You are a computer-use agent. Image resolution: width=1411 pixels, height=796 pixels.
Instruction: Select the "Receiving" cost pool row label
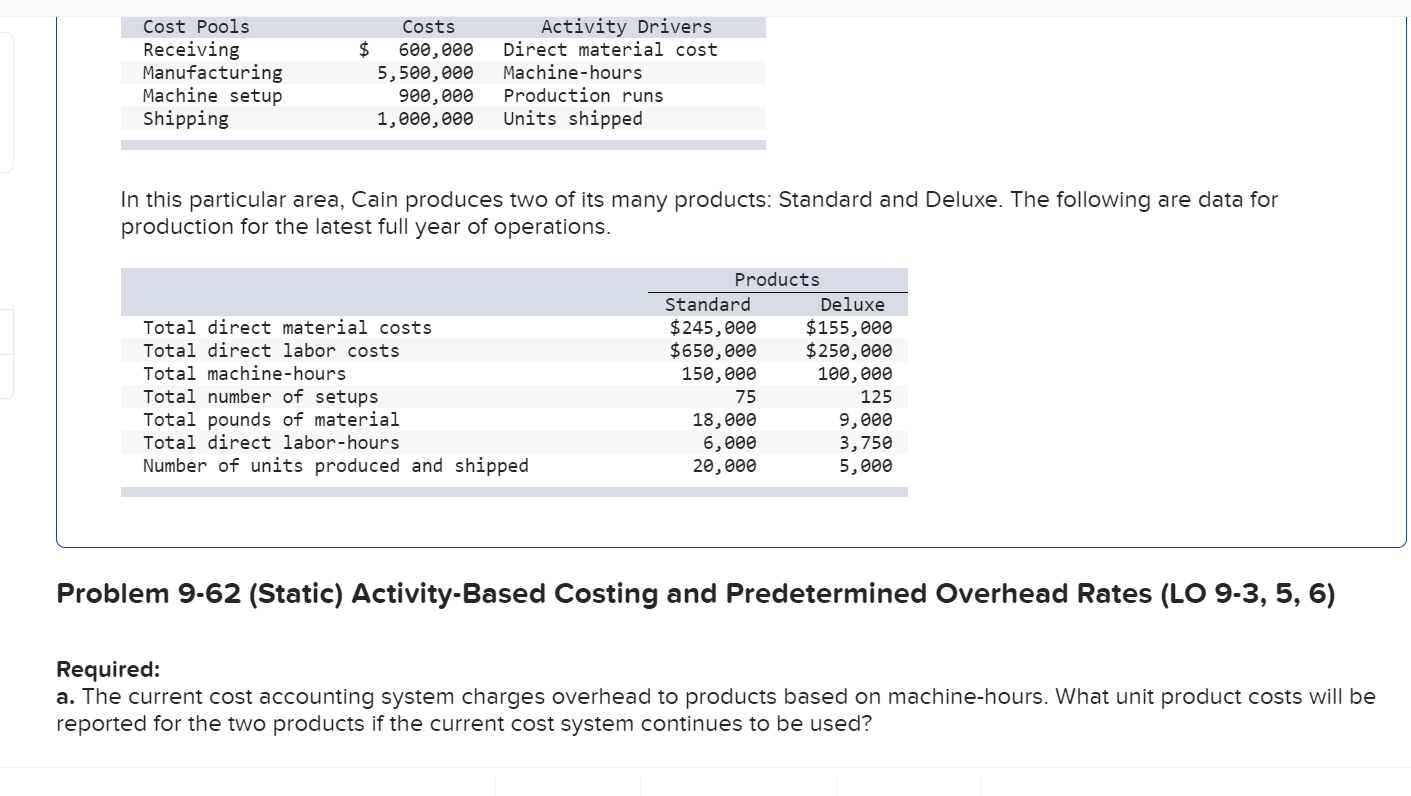pyautogui.click(x=191, y=50)
